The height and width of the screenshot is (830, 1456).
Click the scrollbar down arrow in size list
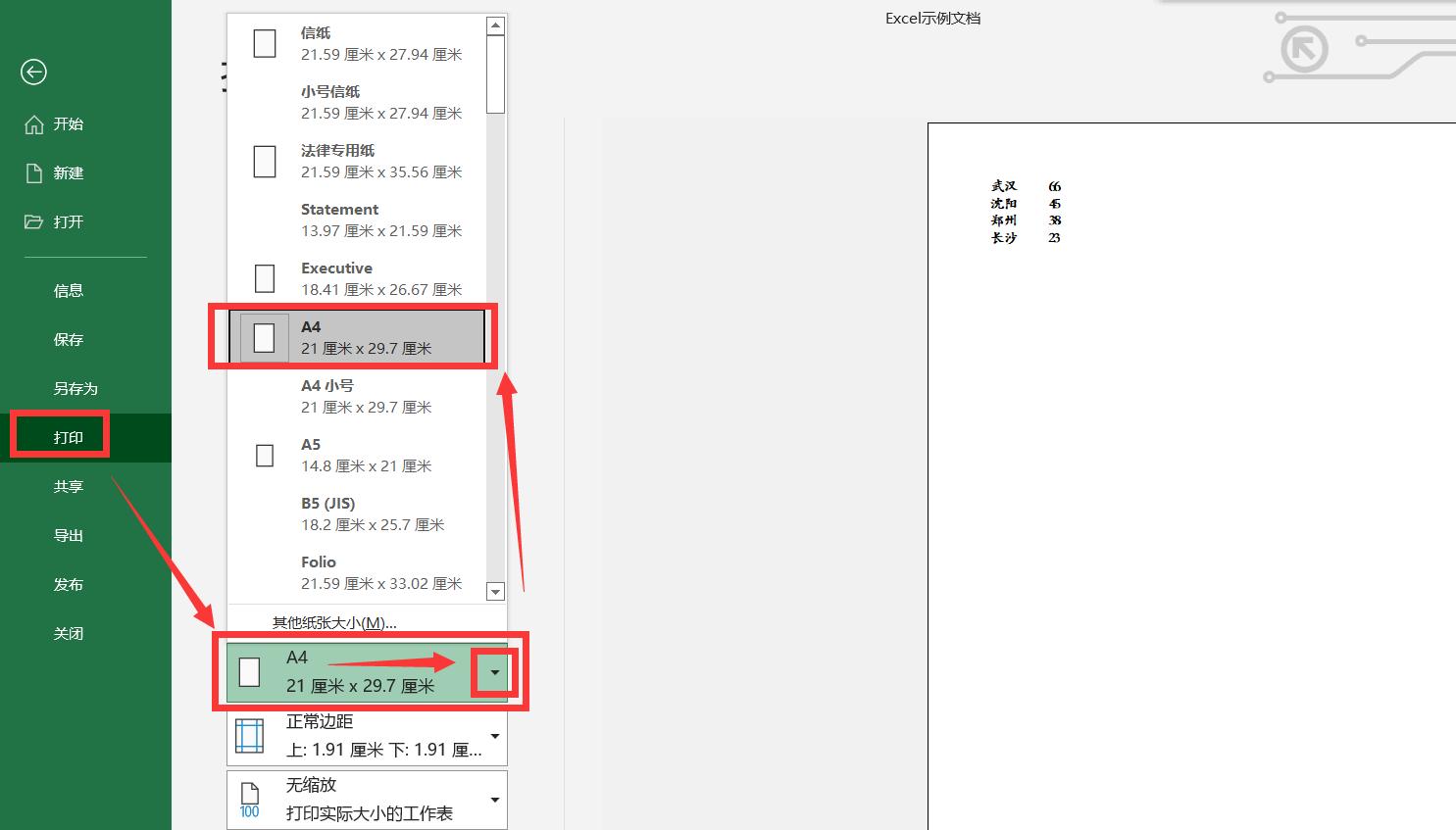[x=495, y=591]
